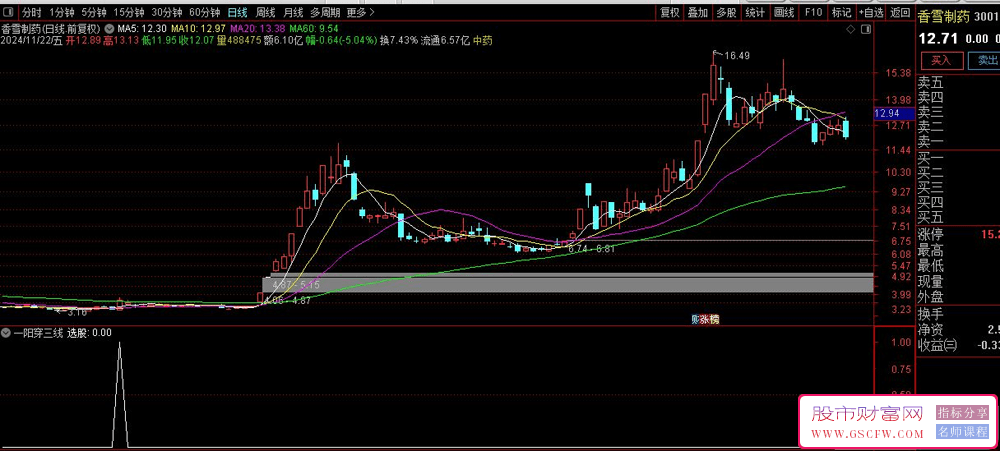Select the 5分钟 period
Viewport: 1000px width, 451px height.
[93, 12]
